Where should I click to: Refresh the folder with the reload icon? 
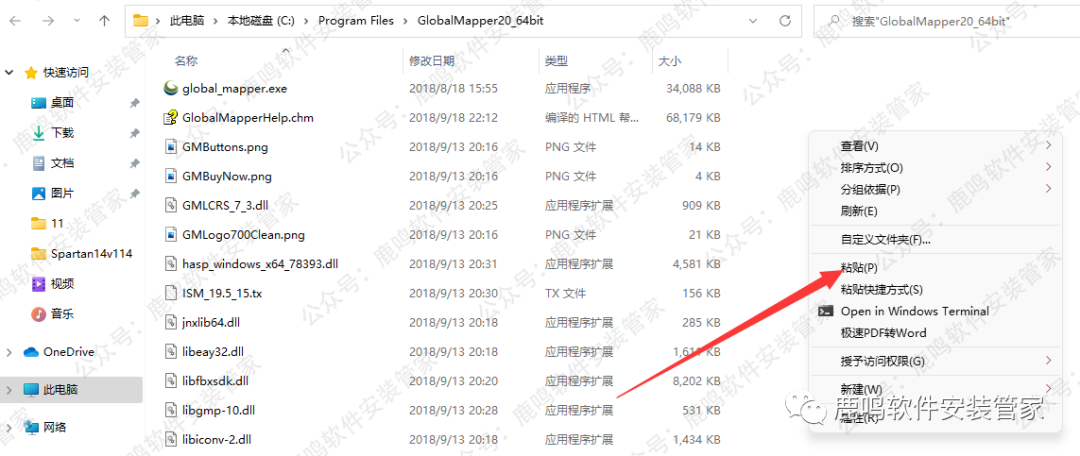785,21
